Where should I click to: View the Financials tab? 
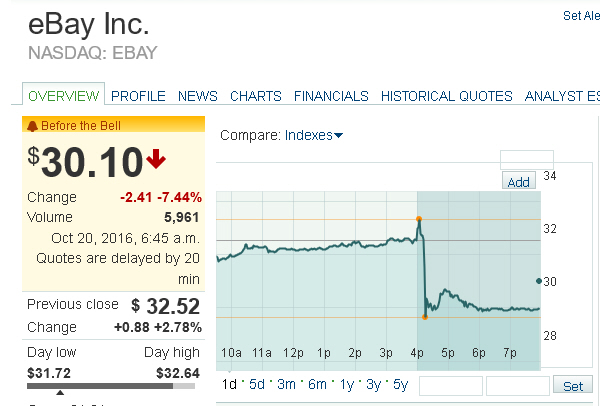point(331,96)
